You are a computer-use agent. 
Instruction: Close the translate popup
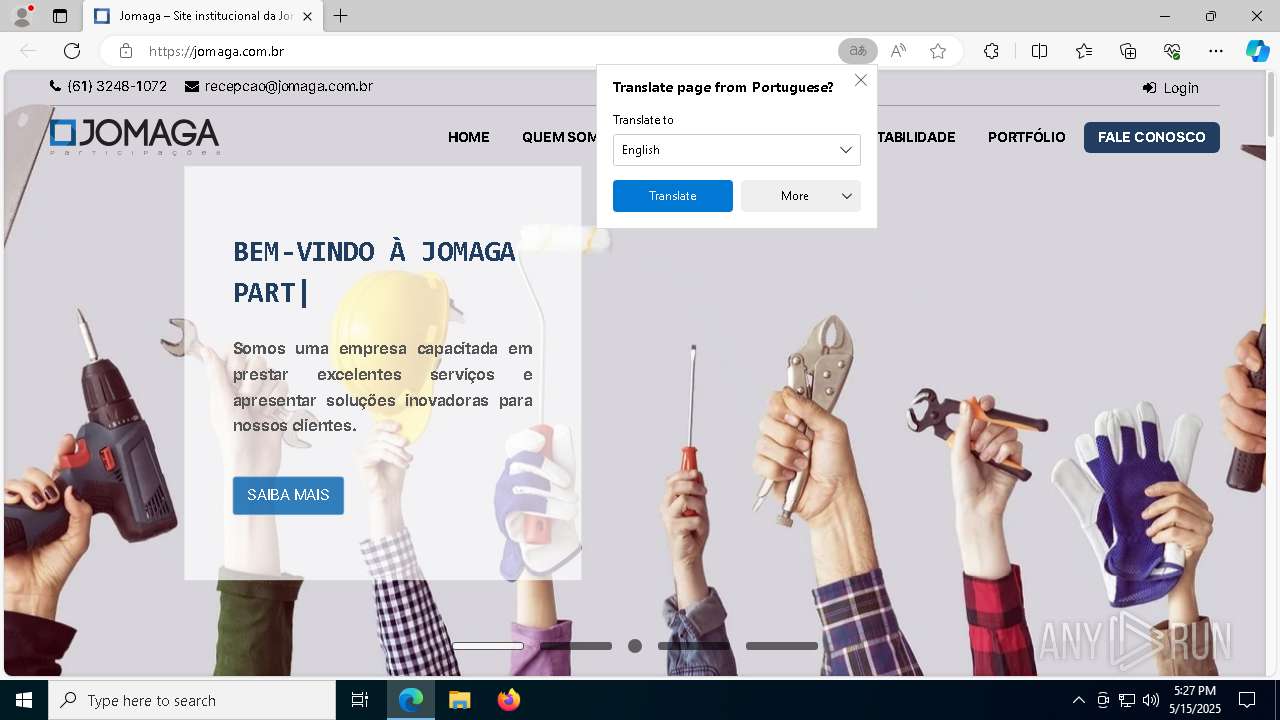(860, 80)
